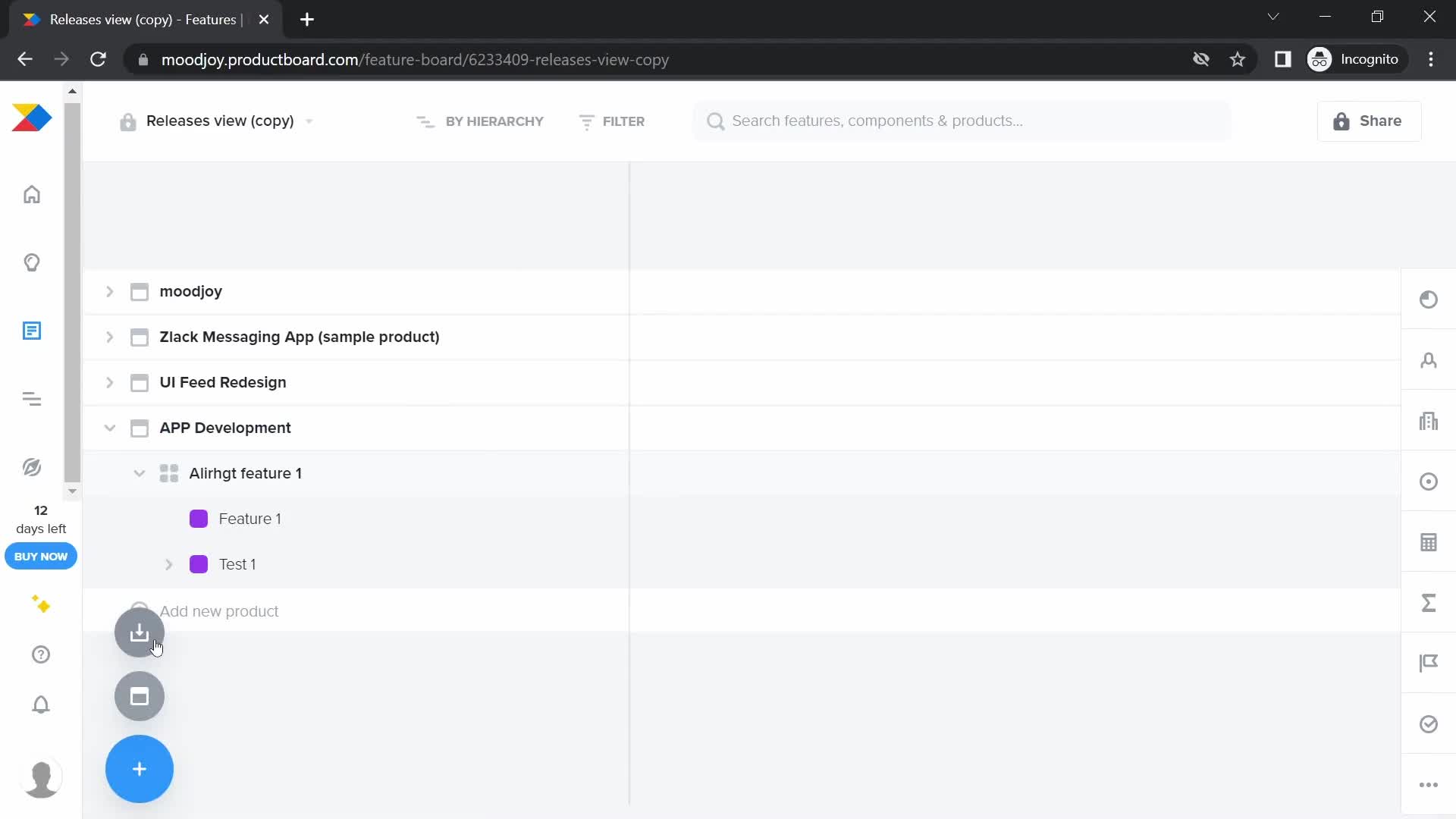Open the table grid column icon
1456x819 pixels.
pos(1429,542)
